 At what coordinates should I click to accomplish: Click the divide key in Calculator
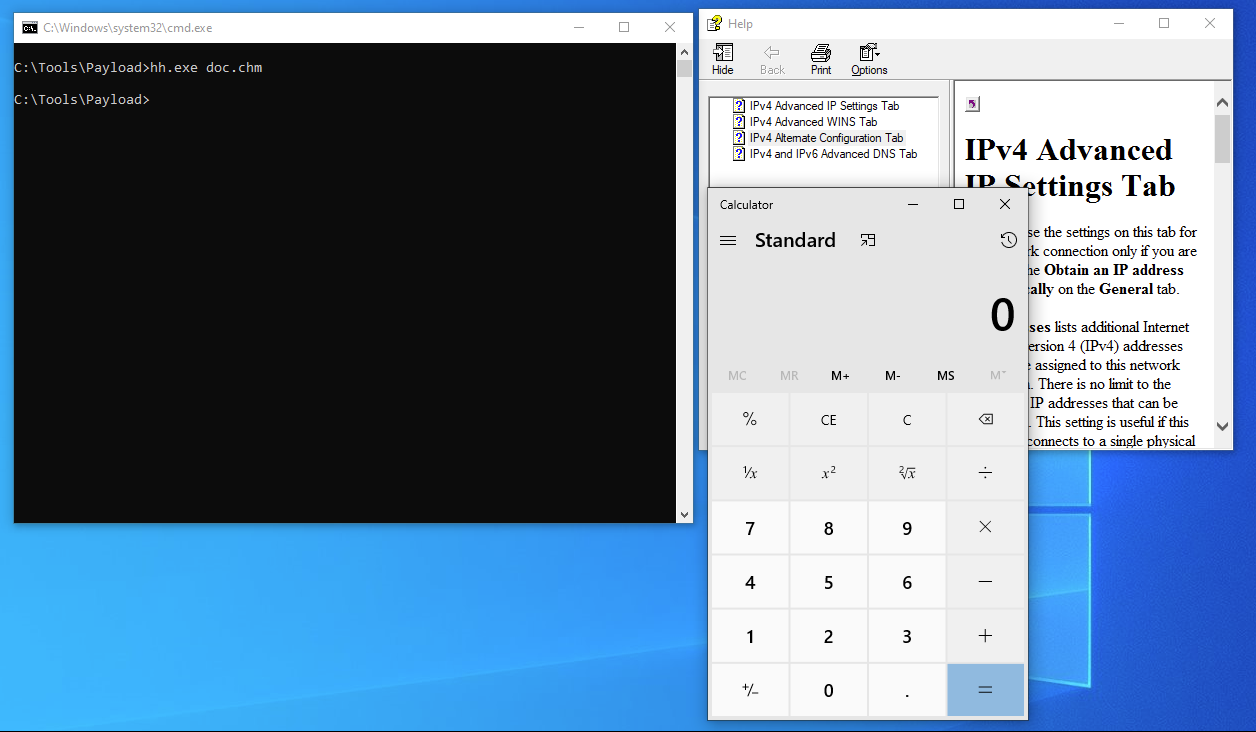[985, 473]
